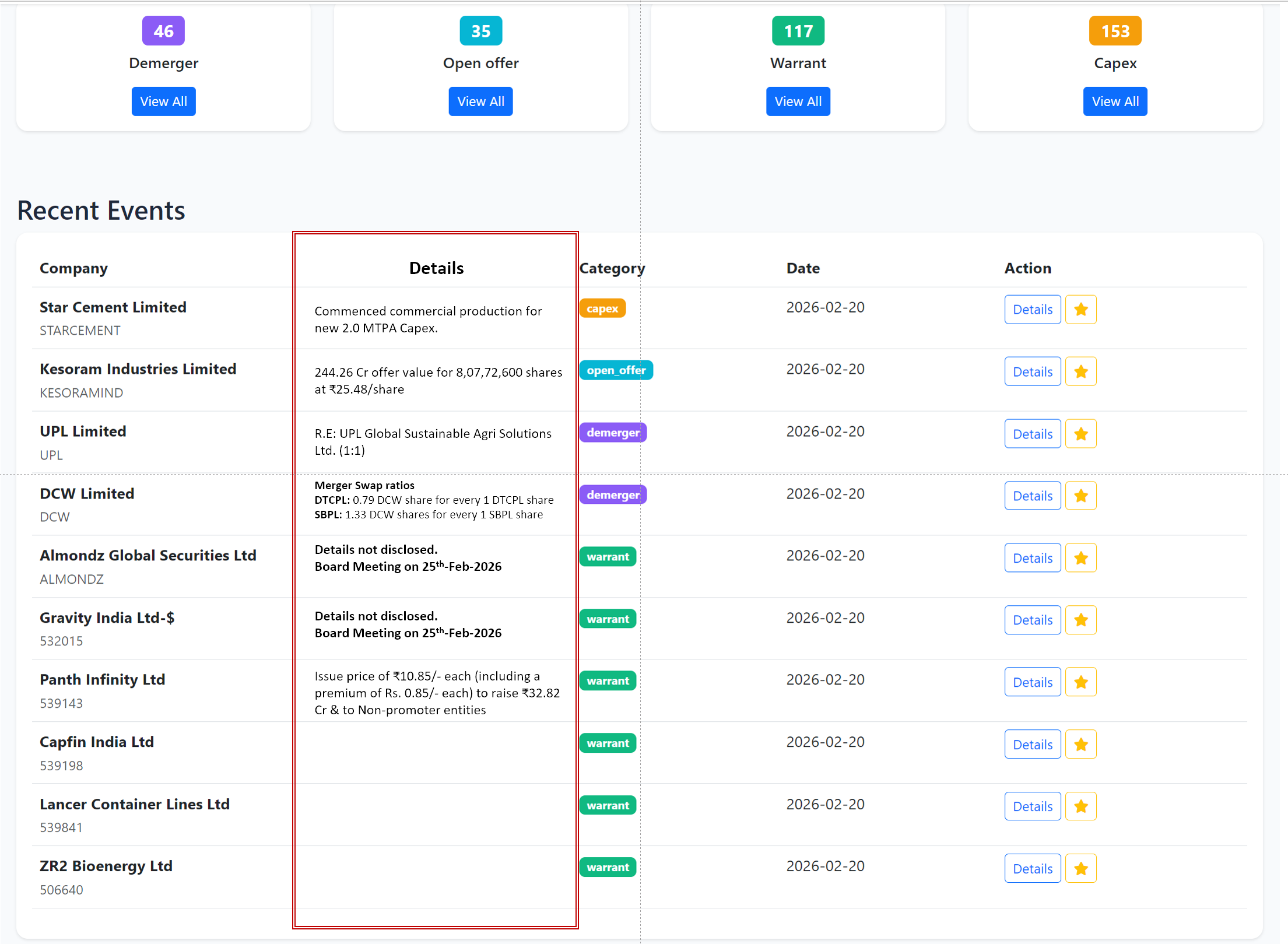Click the star for ZR2 Bioenergy Ltd
The image size is (1288, 944).
1080,869
